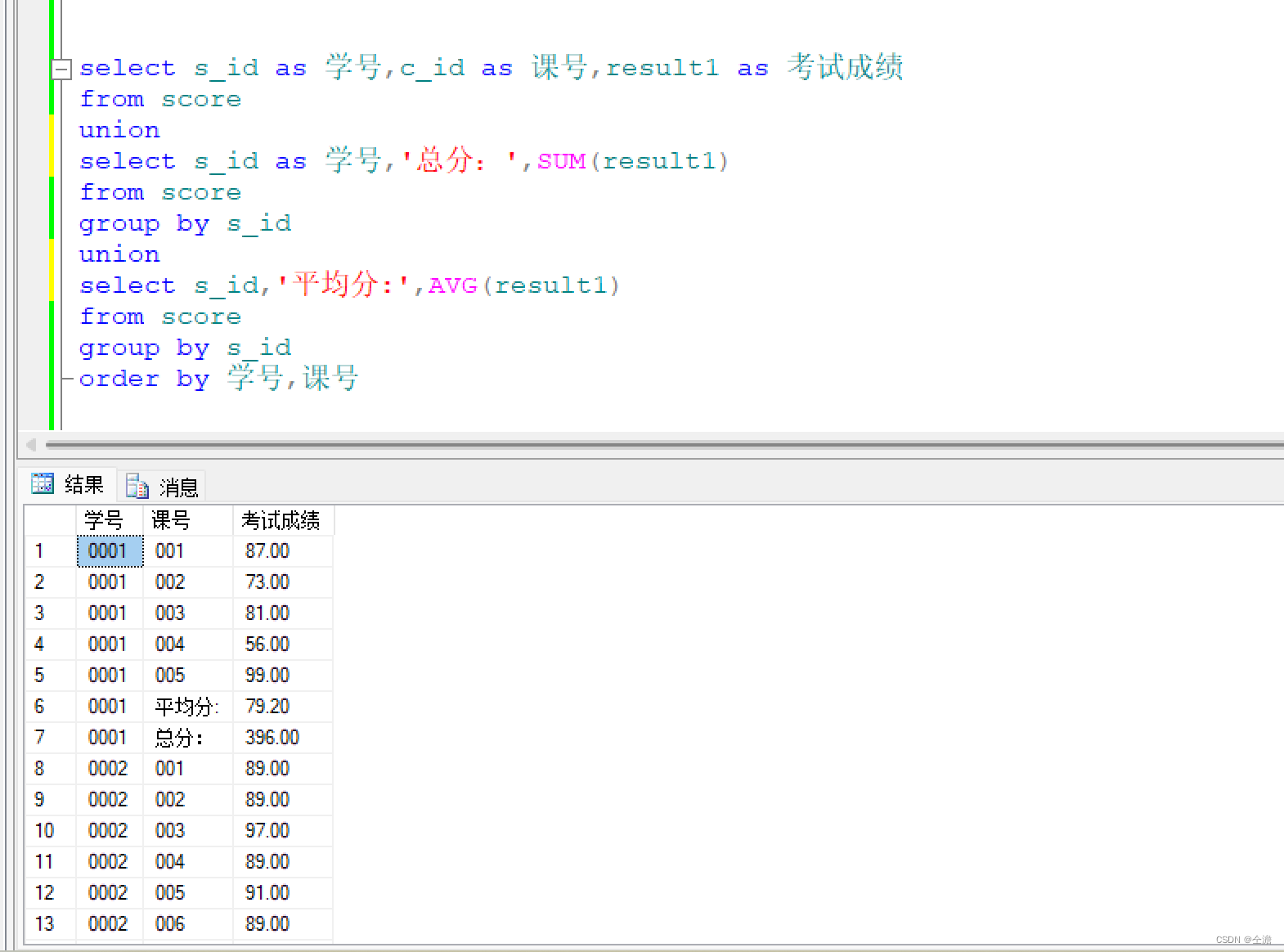This screenshot has width=1284, height=952.
Task: Select cell 87.00 in the results
Action: (x=283, y=551)
